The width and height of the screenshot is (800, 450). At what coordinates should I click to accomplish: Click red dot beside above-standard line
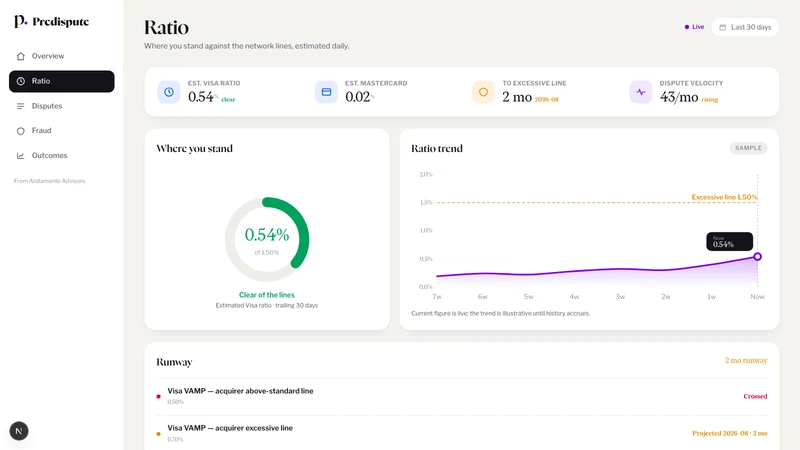(x=158, y=396)
